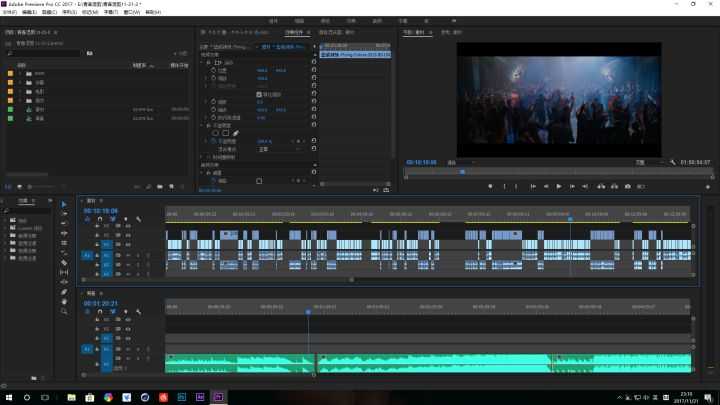This screenshot has height=405, width=720.
Task: Pick the Pen tool in tools panel
Action: click(64, 291)
